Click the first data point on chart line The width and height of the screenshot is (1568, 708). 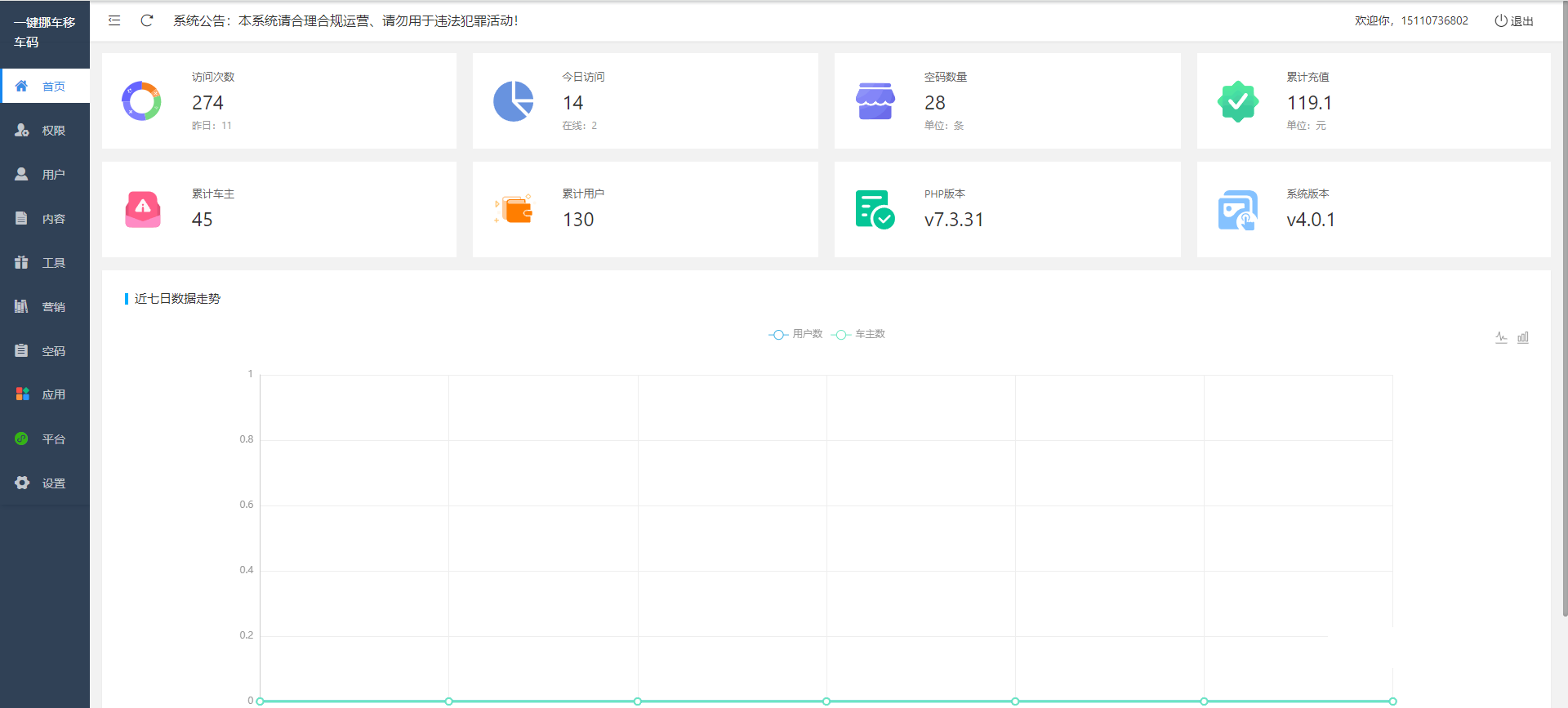260,701
